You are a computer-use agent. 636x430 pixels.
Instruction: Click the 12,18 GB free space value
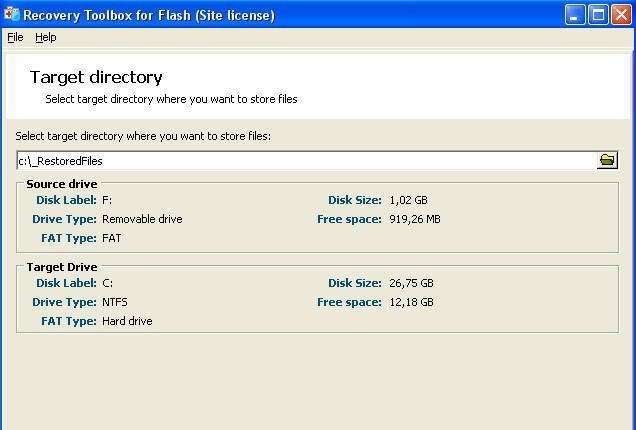coord(411,302)
